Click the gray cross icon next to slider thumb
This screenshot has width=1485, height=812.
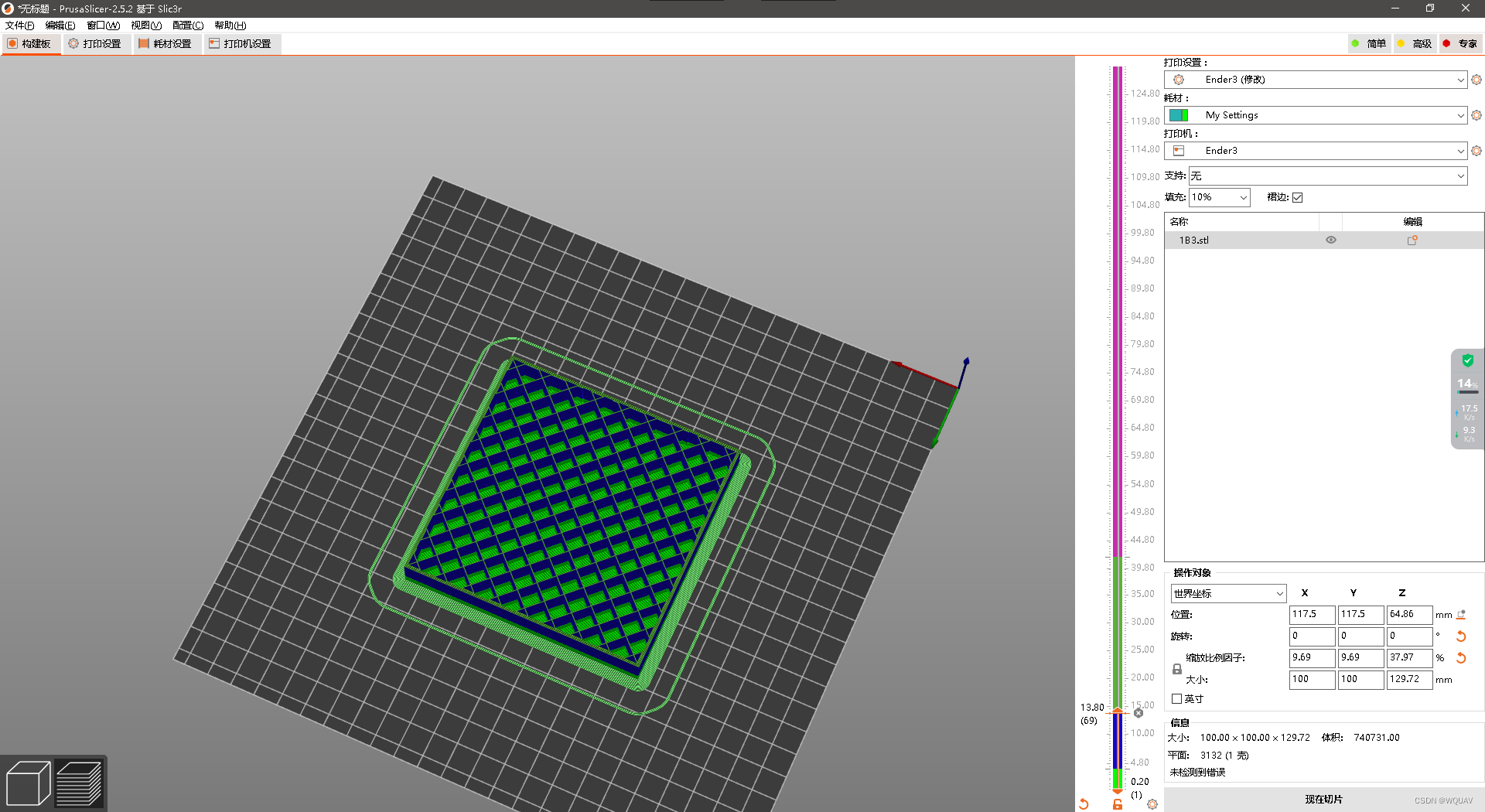click(1138, 713)
